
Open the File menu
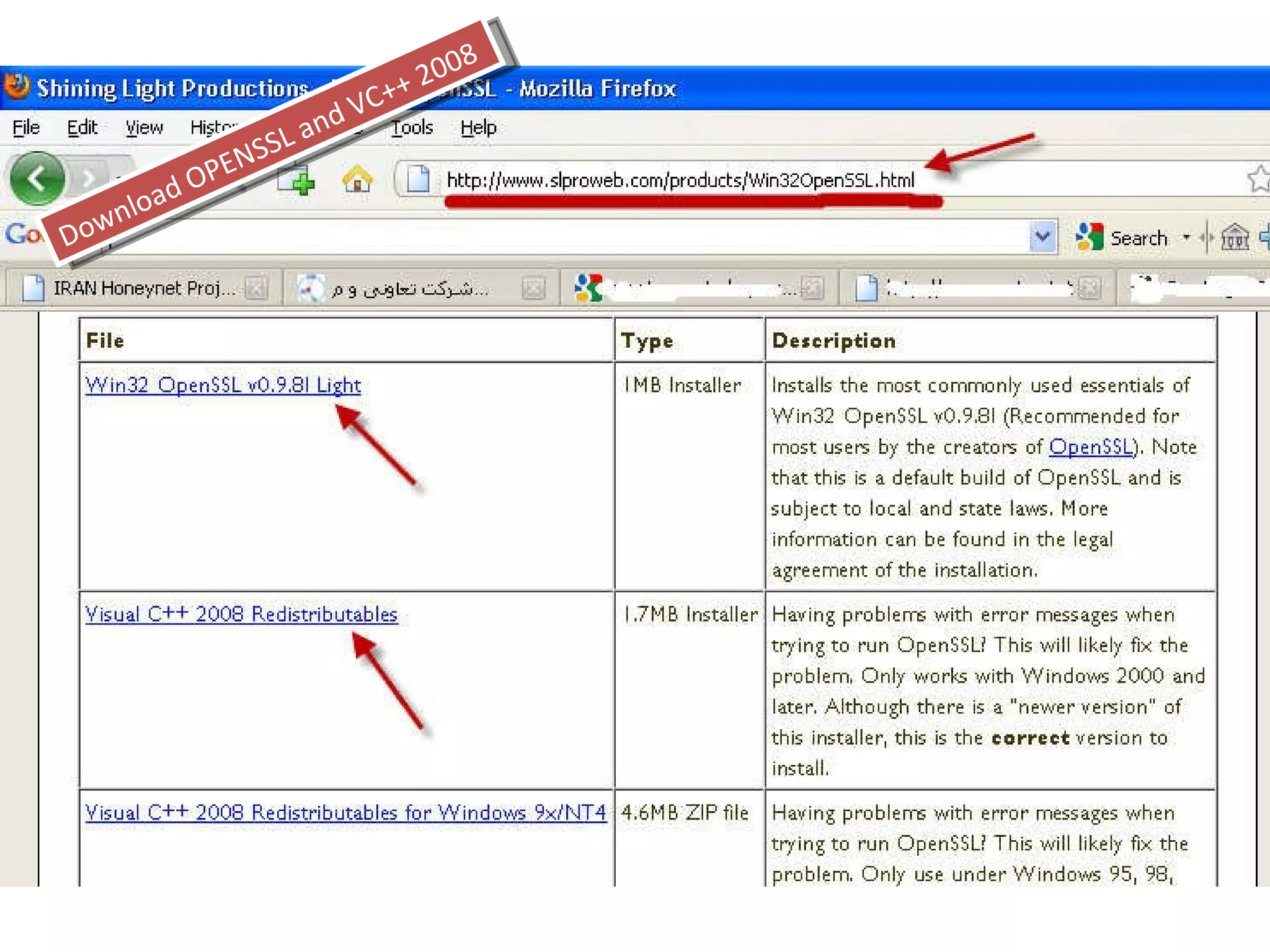[x=26, y=128]
